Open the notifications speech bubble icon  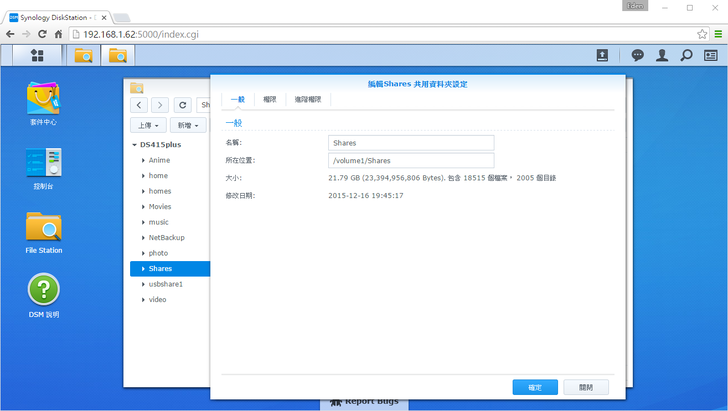point(637,55)
